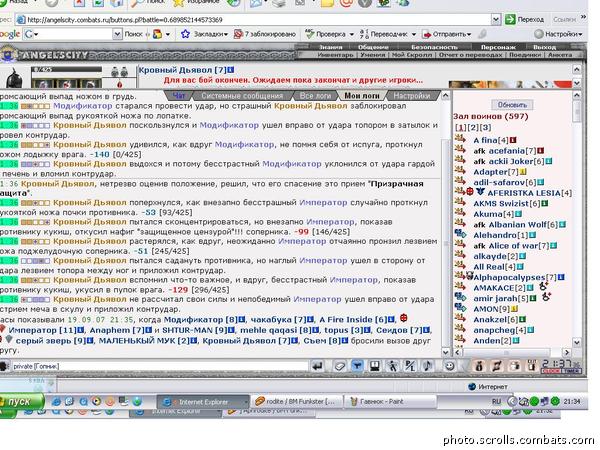Open the Google search box dropdown arrow
This screenshot has height=450, width=600.
(117, 34)
